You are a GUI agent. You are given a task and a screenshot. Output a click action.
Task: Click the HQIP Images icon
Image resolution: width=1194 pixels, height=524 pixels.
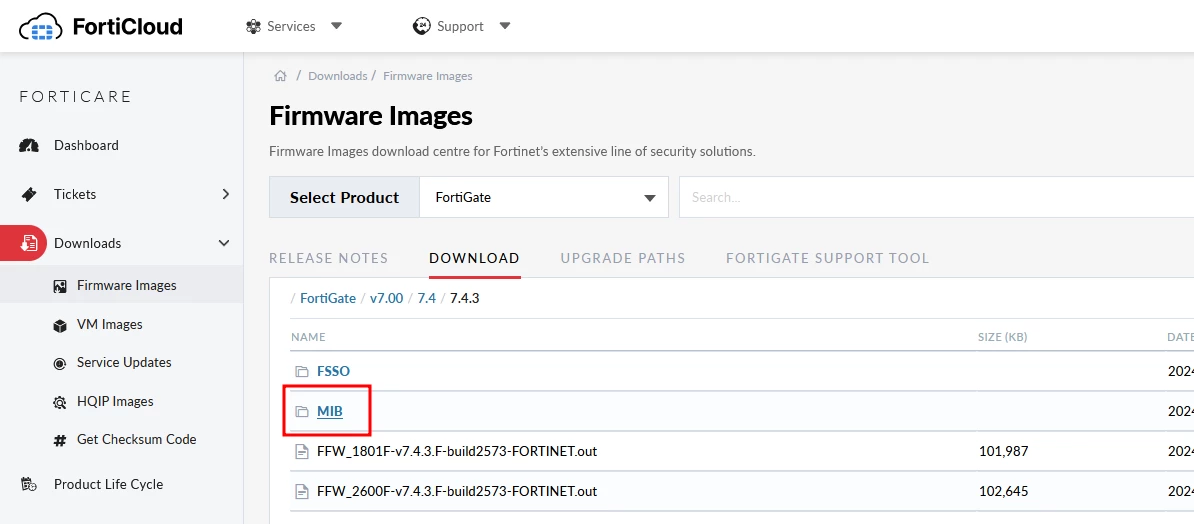point(60,402)
